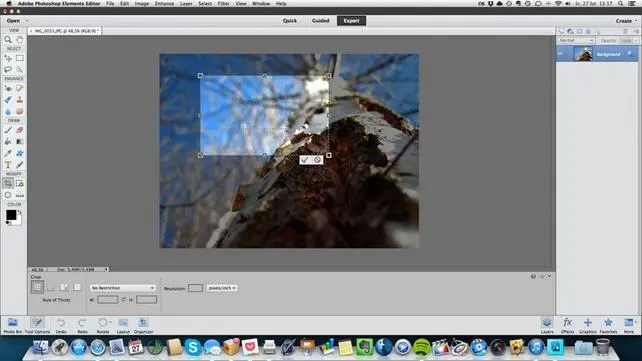The height and width of the screenshot is (361, 642).
Task: Select the Lasso tool
Action: click(8, 70)
